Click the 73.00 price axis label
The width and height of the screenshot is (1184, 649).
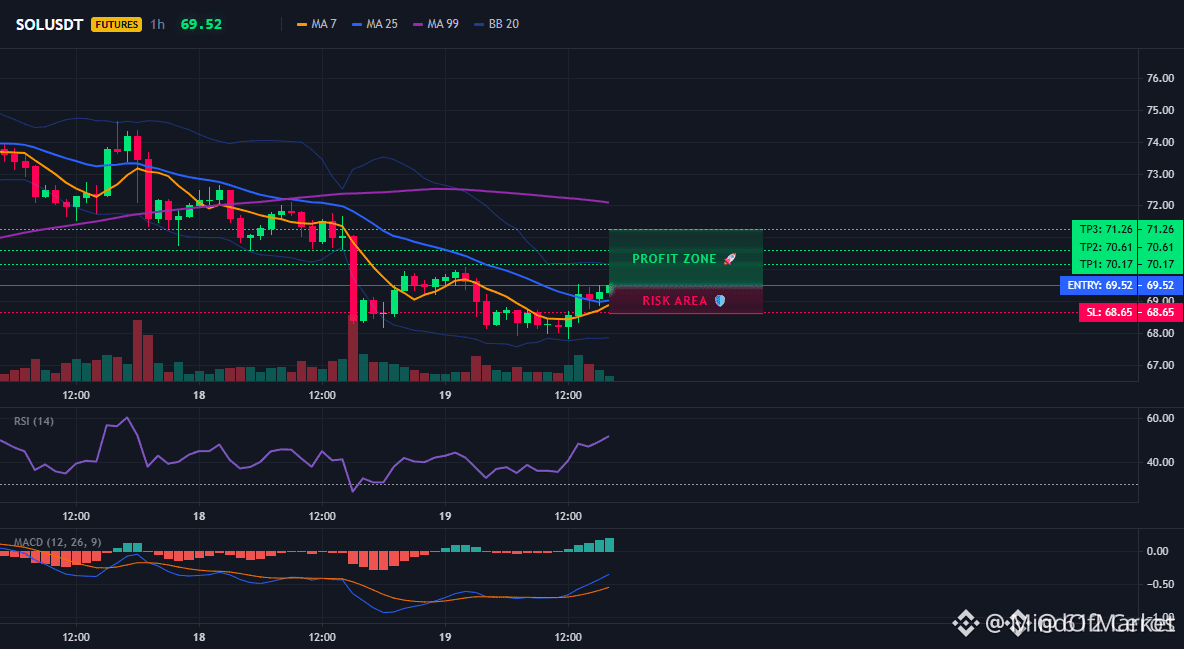click(1160, 174)
